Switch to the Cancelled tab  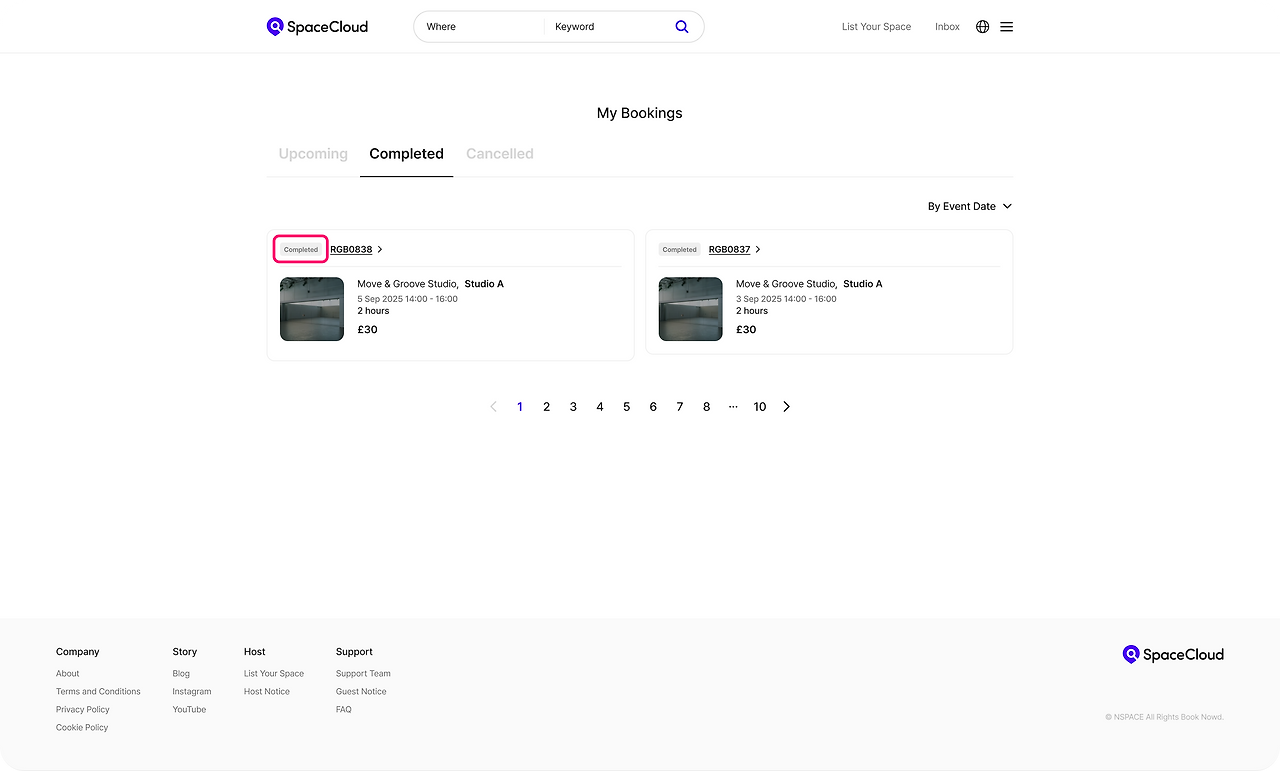(x=500, y=154)
